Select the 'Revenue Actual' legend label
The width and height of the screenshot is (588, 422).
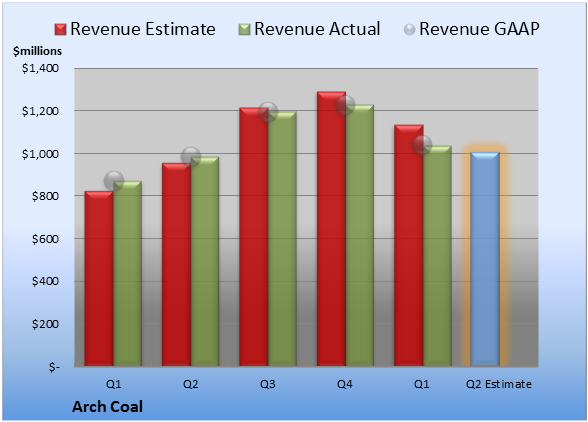[x=317, y=29]
